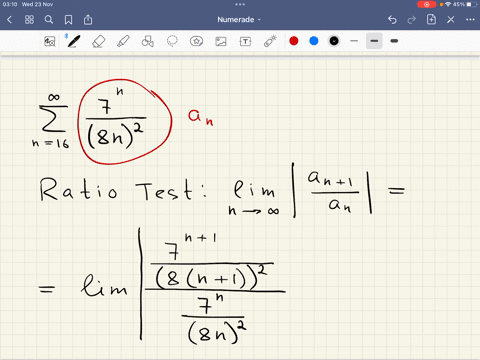
Task: Open the thumbnail grid view
Action: [x=29, y=20]
